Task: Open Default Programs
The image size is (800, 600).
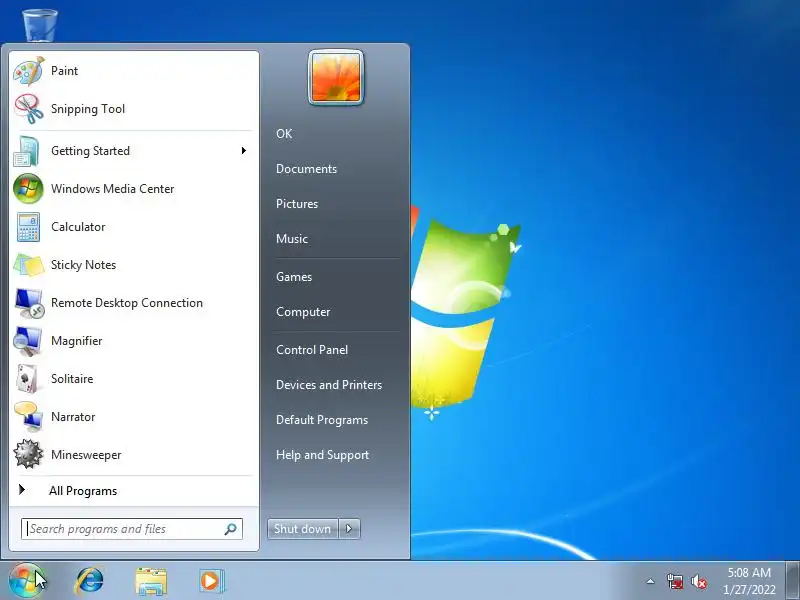Action: pos(322,420)
